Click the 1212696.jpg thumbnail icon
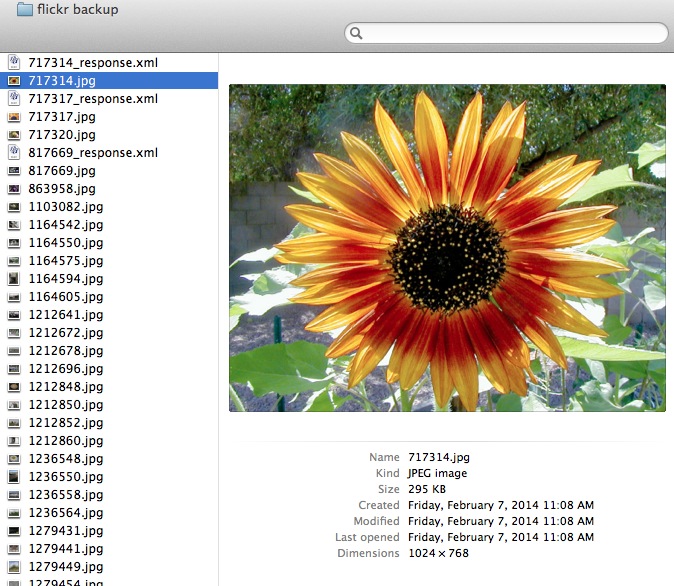This screenshot has height=586, width=674. [14, 368]
